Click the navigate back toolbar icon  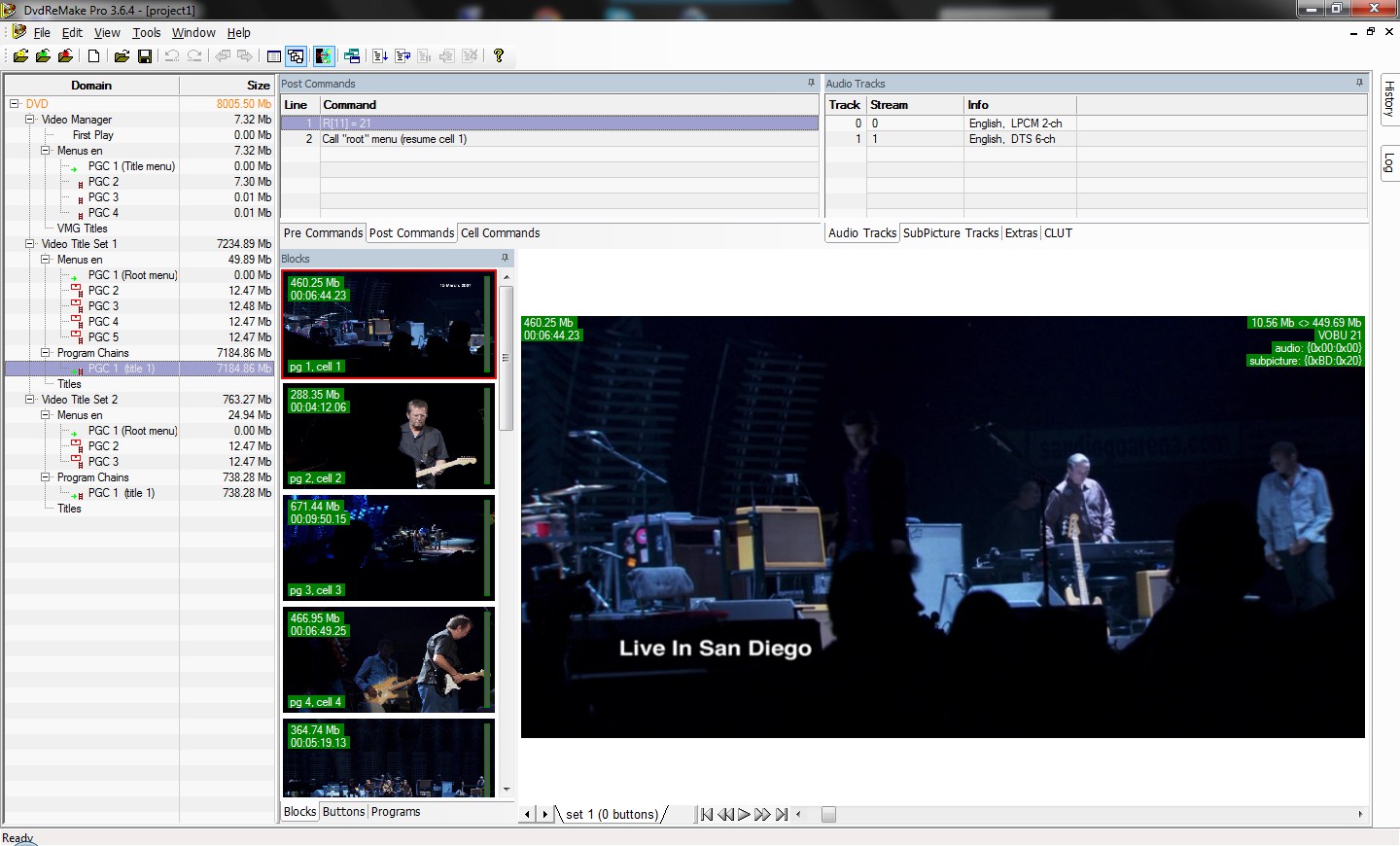223,56
